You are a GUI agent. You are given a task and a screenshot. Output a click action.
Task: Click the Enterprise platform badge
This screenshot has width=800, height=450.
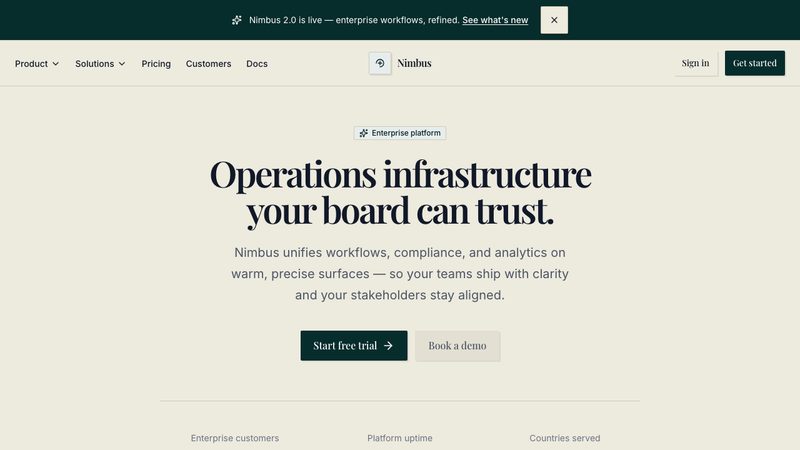(x=400, y=133)
